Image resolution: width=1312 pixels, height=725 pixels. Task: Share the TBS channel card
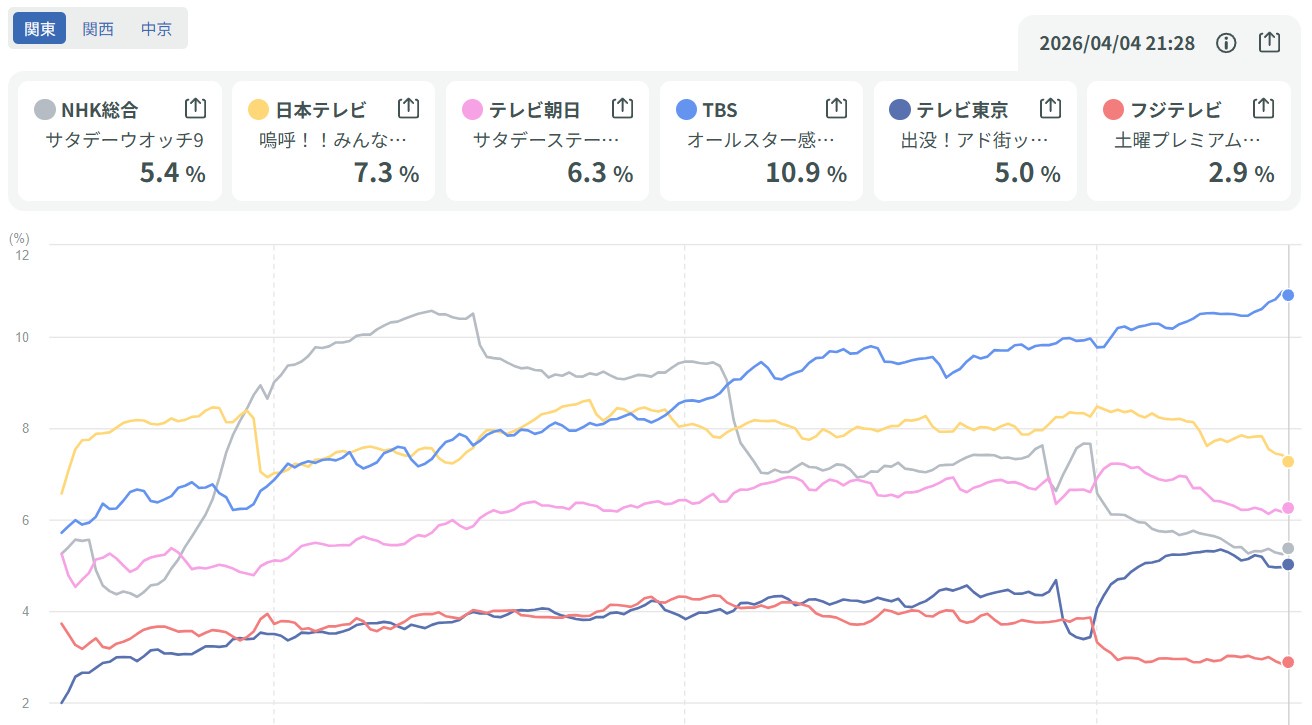click(x=836, y=108)
